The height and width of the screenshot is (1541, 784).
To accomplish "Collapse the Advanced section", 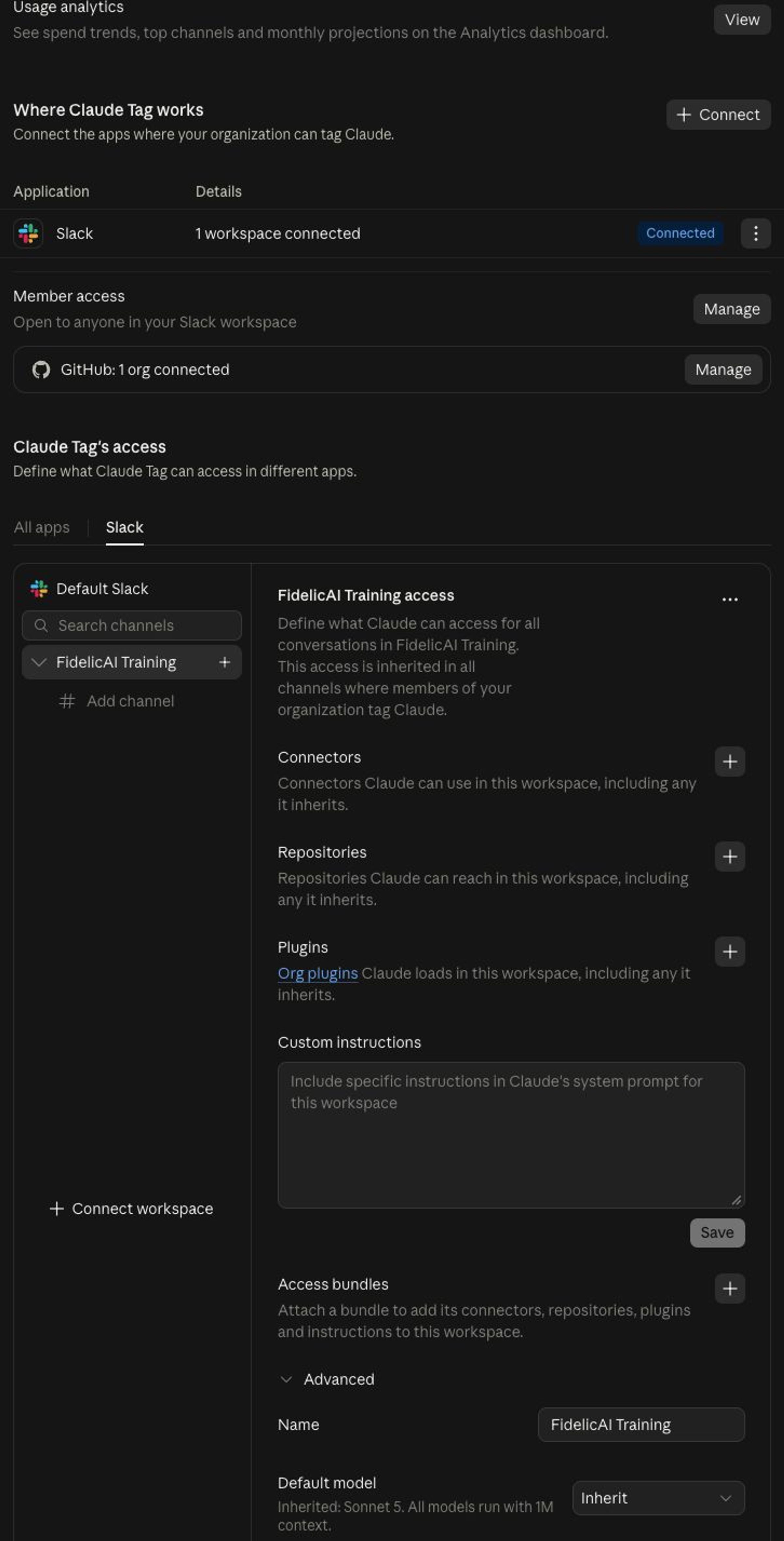I will coord(286,1380).
